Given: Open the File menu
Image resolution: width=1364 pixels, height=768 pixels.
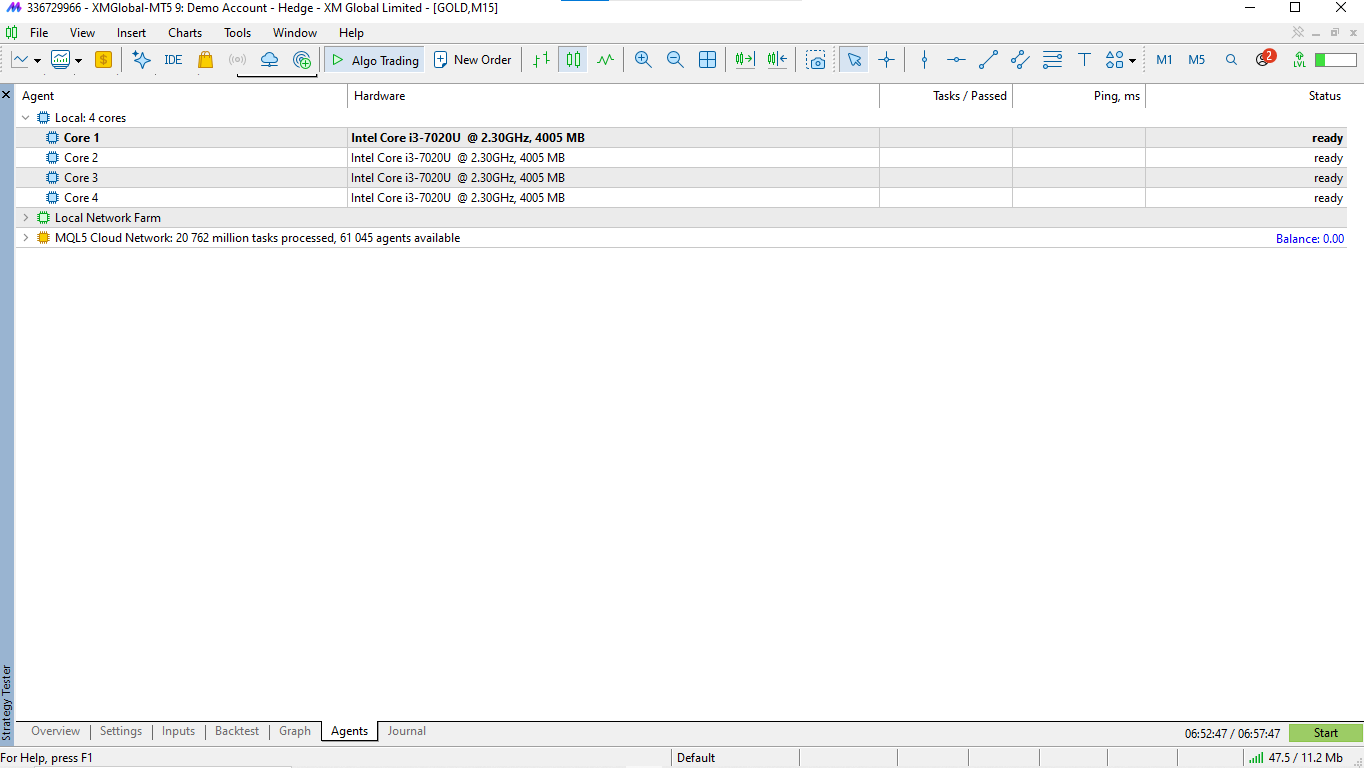Looking at the screenshot, I should pyautogui.click(x=39, y=33).
